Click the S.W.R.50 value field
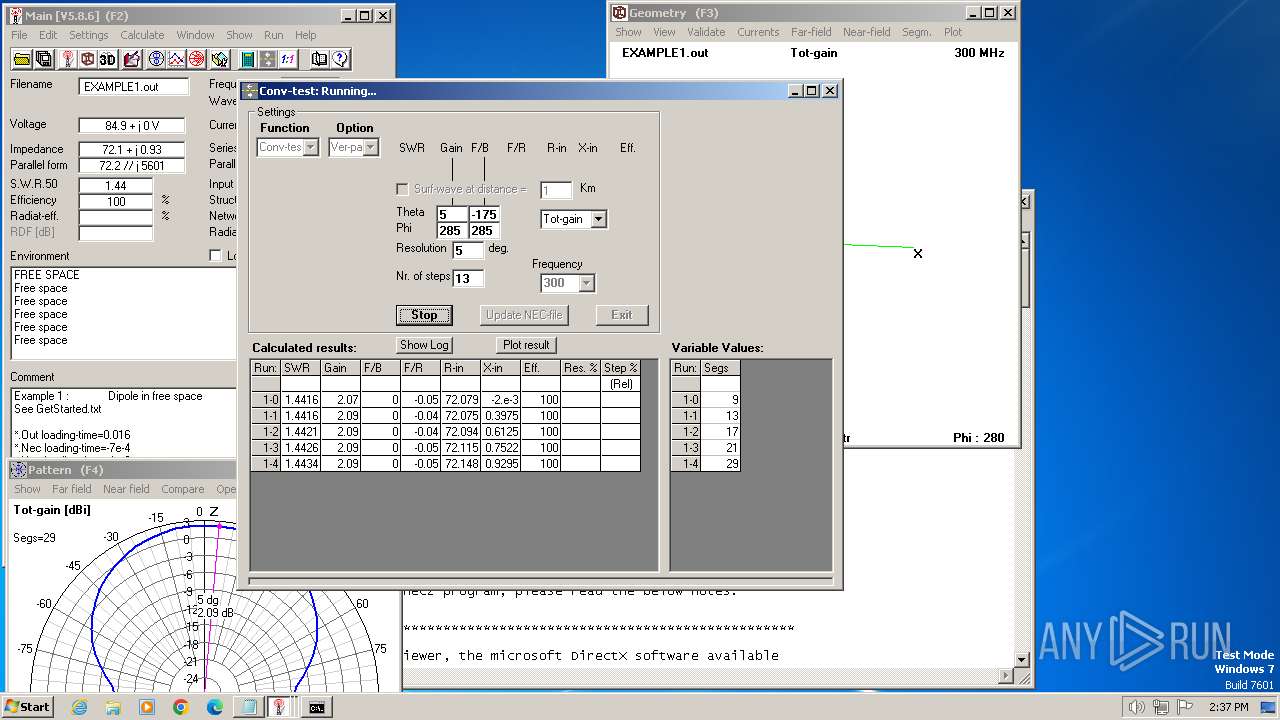The image size is (1280, 720). tap(115, 186)
